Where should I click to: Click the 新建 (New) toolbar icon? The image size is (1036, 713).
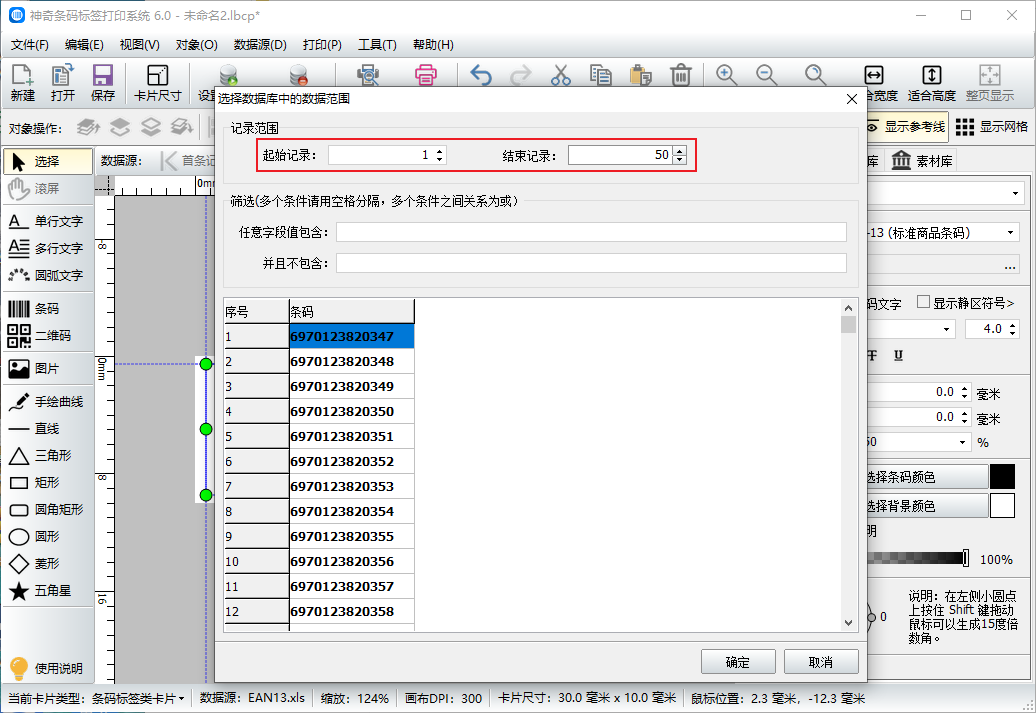(22, 83)
